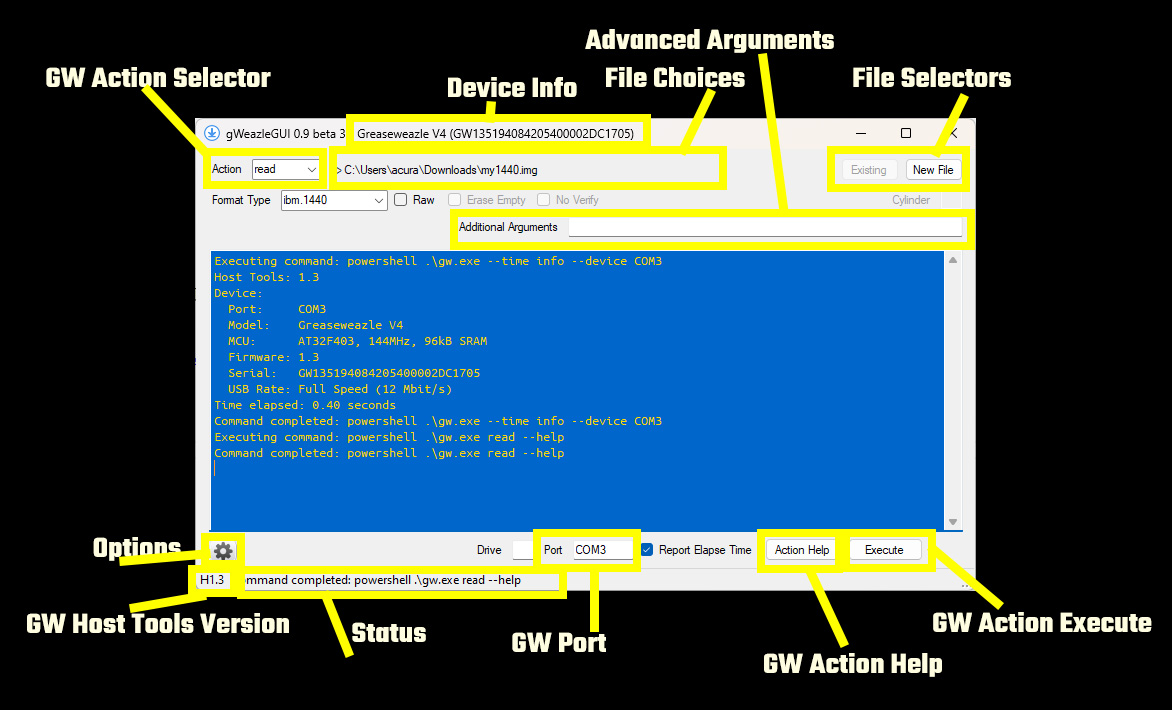
Task: Enable the Raw checkbox
Action: [x=399, y=200]
